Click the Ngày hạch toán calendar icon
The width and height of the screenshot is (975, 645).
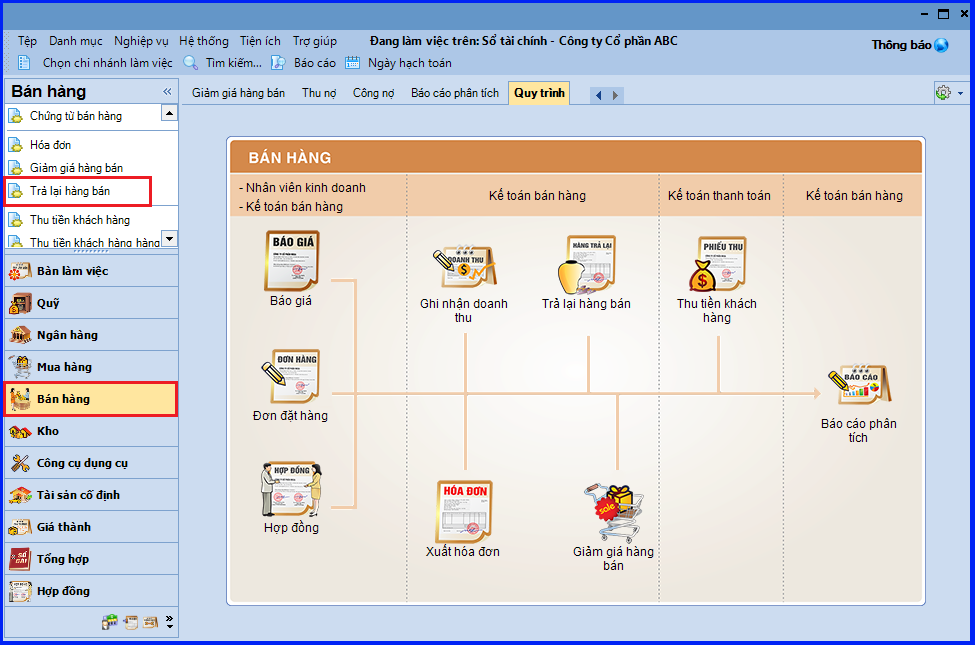pos(353,63)
